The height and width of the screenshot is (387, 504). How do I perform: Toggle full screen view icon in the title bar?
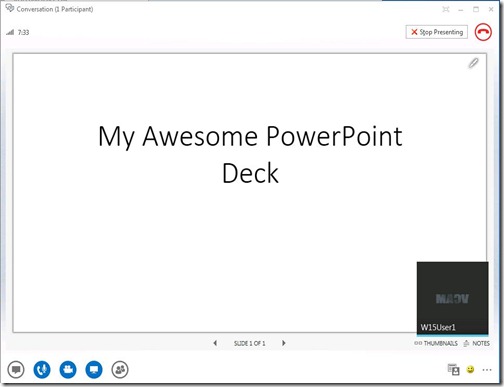tap(446, 9)
